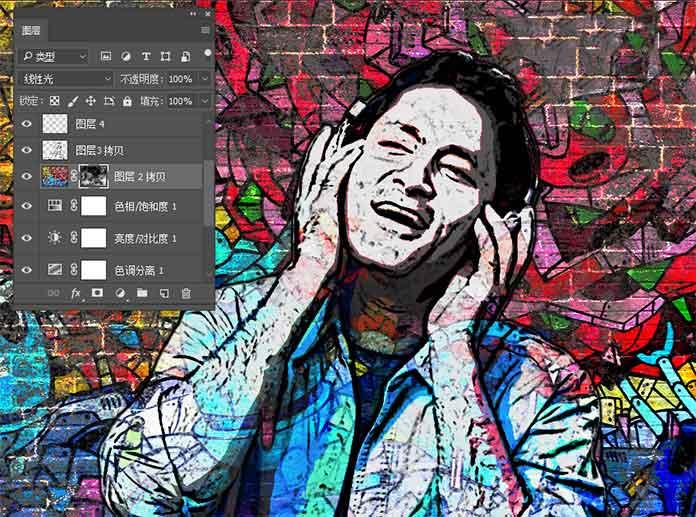Click the white mask of 亮度/对比度 1
The height and width of the screenshot is (517, 696).
point(94,238)
